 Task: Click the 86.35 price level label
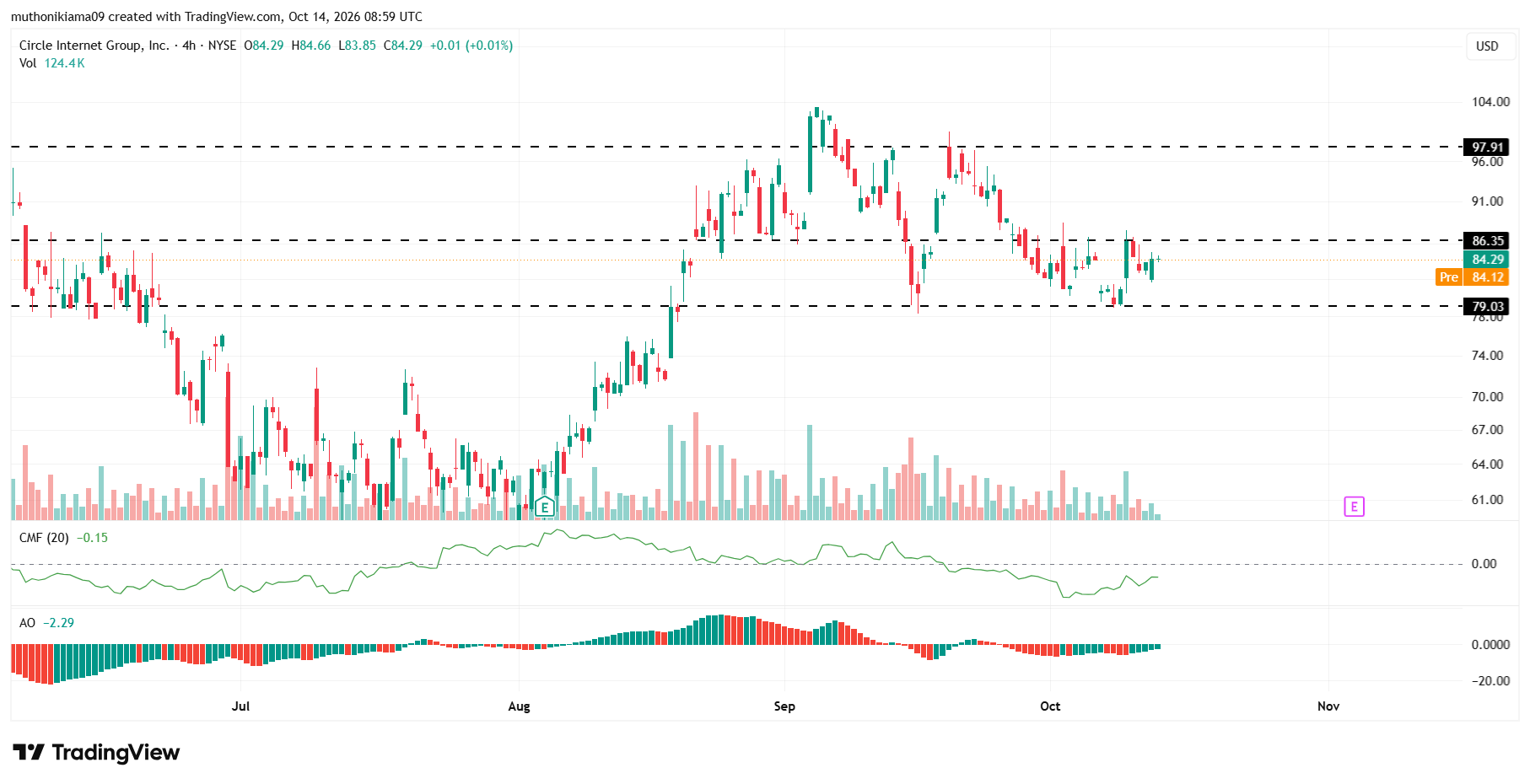pyautogui.click(x=1488, y=241)
